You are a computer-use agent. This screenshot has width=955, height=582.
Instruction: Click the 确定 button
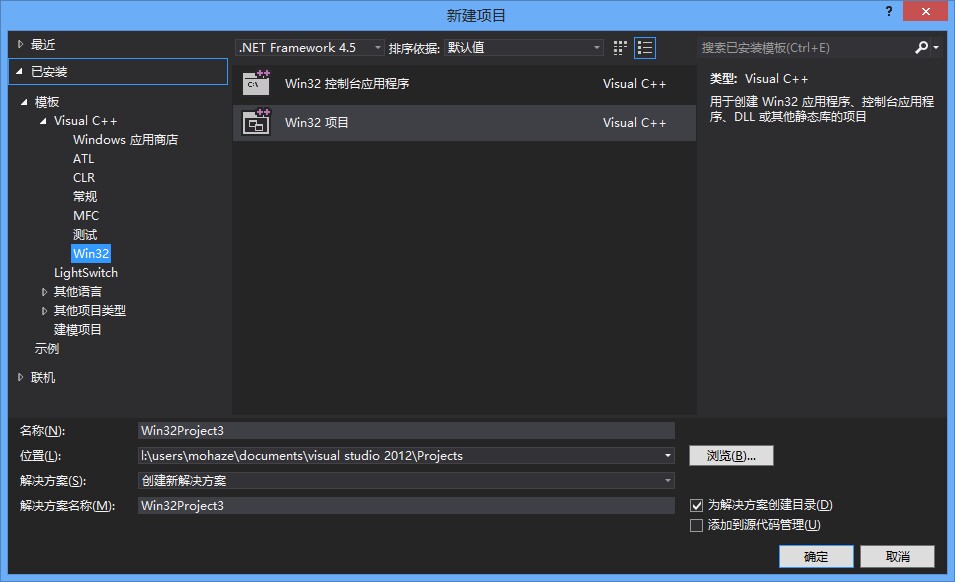tap(816, 556)
